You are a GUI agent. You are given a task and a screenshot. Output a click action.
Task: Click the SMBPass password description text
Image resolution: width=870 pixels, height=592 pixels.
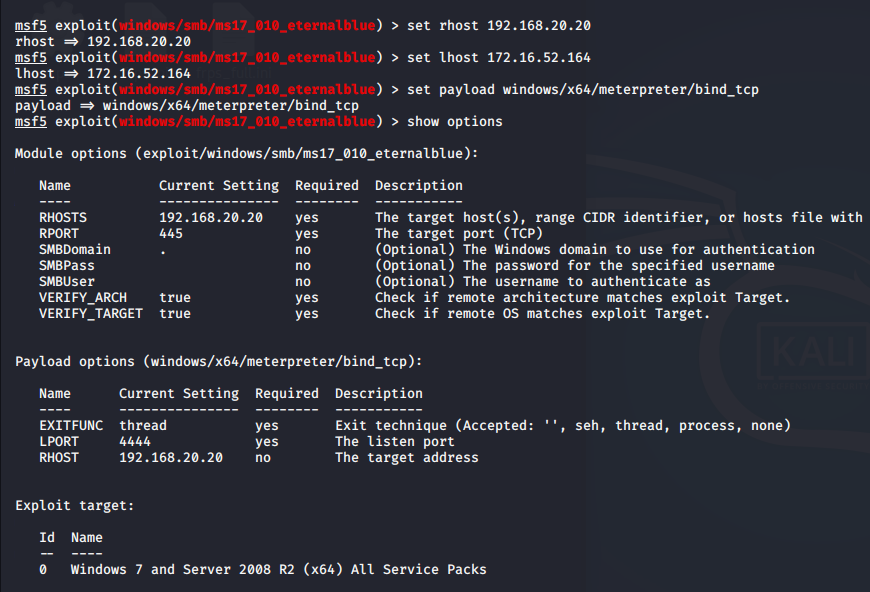coord(575,266)
